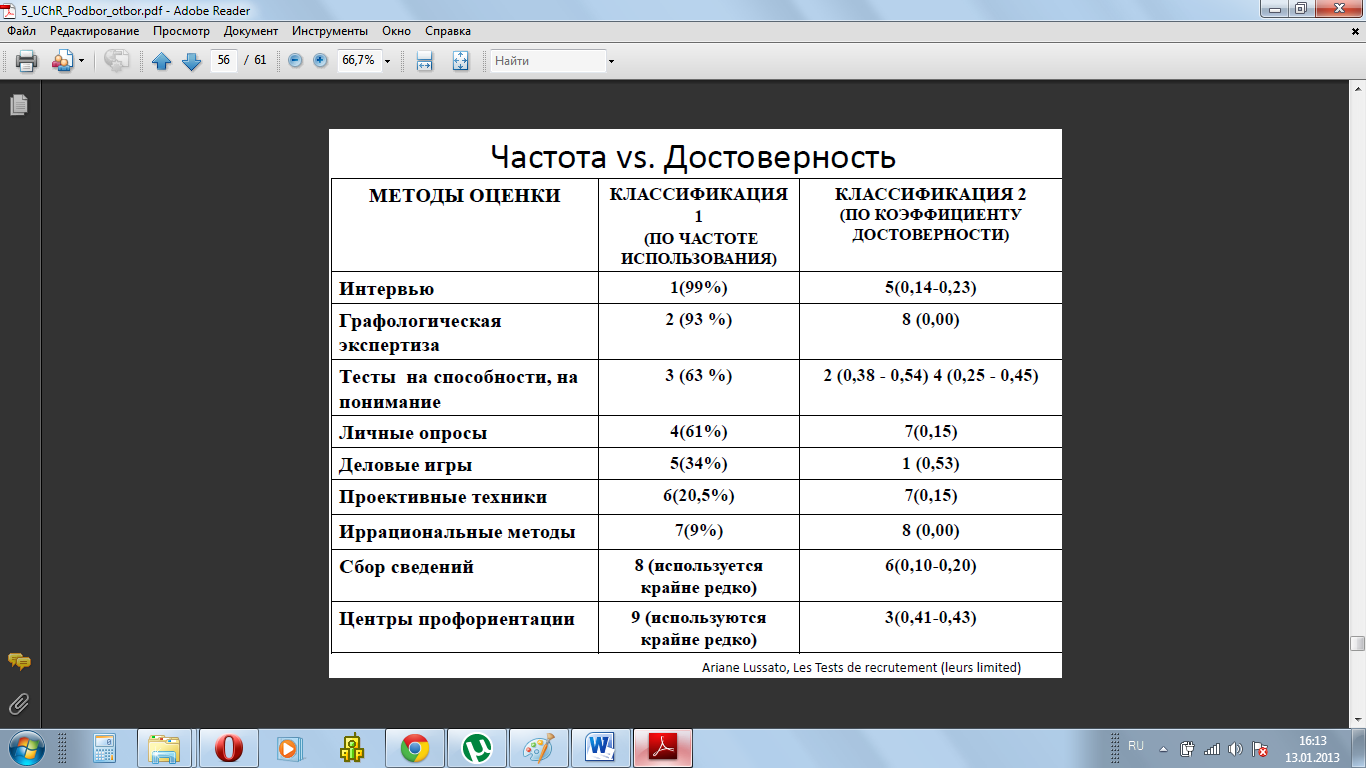The width and height of the screenshot is (1366, 768).
Task: Click the collaborate/share icon with people
Action: click(x=62, y=61)
